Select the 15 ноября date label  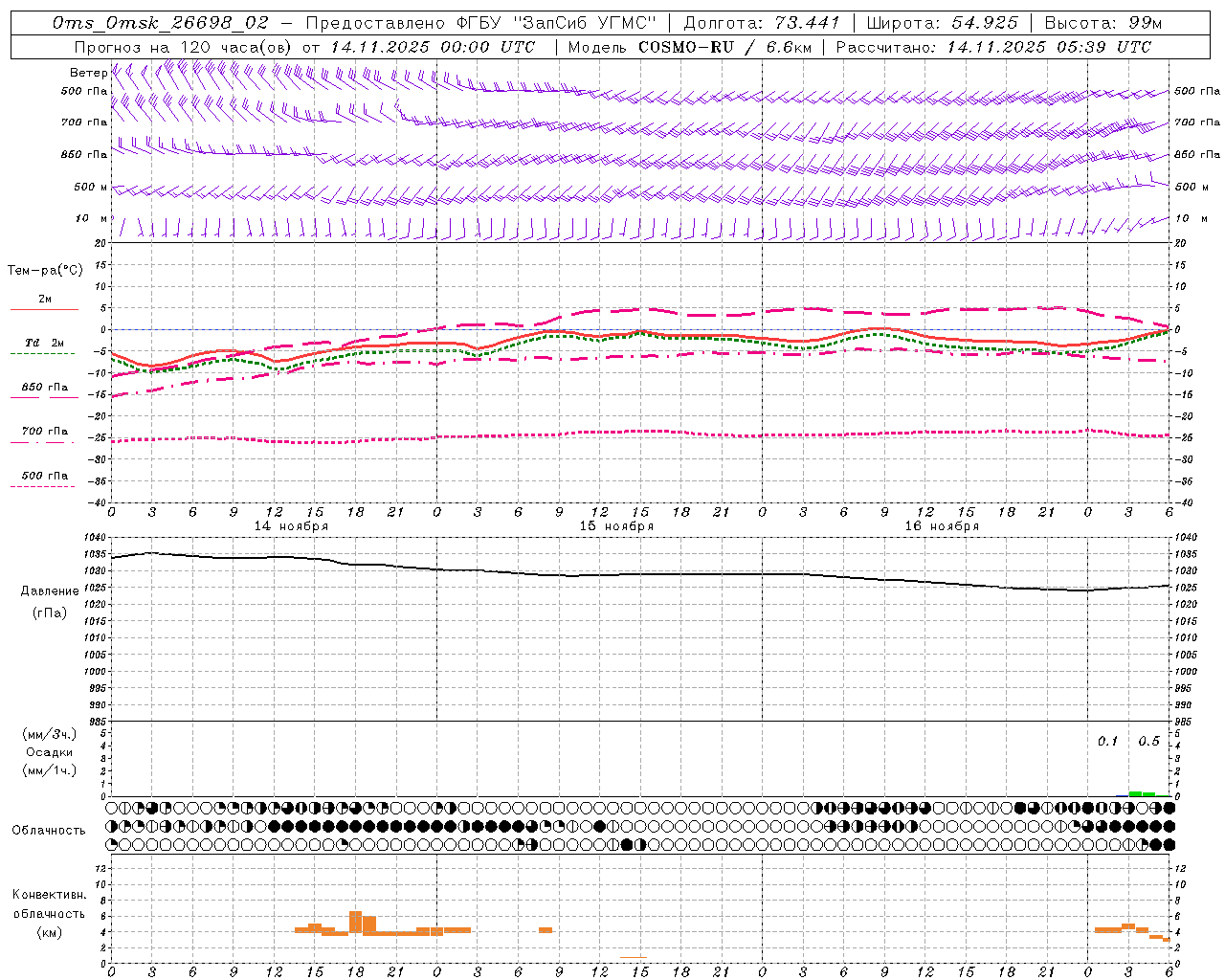(x=616, y=526)
